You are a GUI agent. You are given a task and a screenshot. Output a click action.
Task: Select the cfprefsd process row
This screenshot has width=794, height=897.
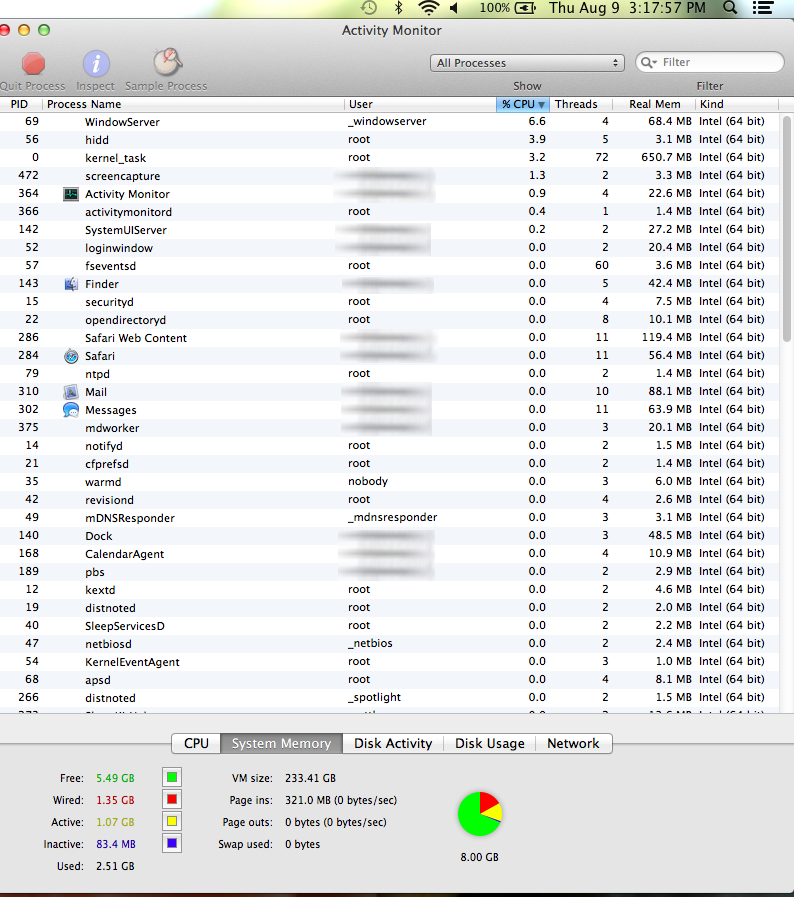pos(389,463)
